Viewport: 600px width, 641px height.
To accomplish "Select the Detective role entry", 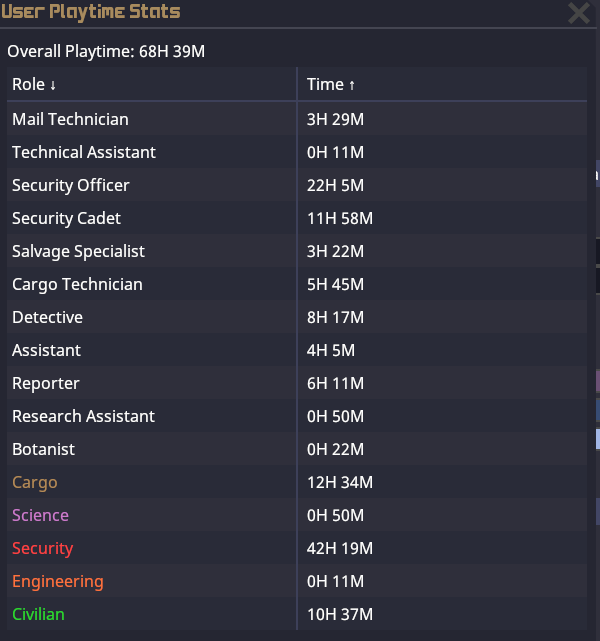I will click(x=47, y=317).
